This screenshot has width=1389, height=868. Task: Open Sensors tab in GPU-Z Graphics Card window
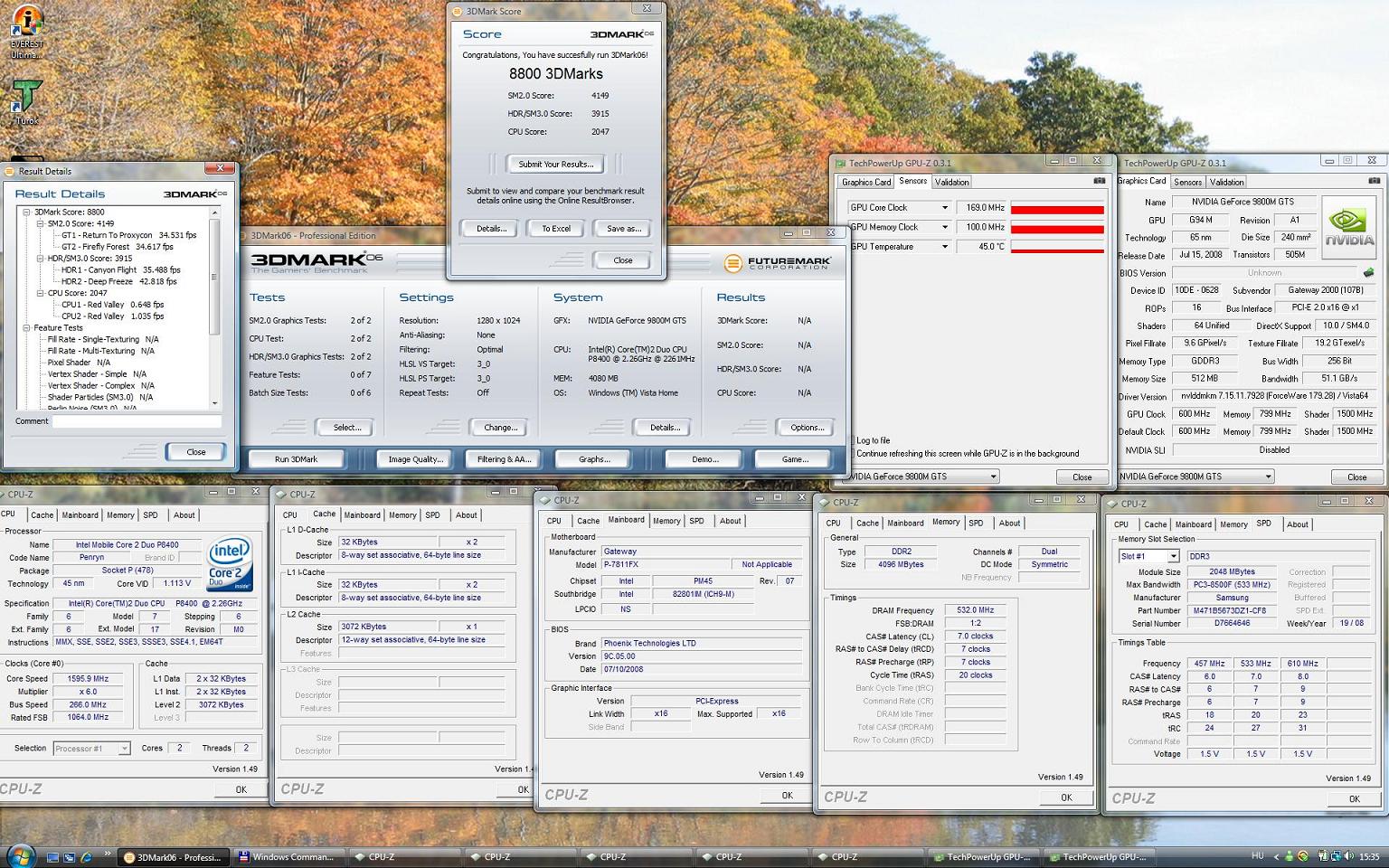click(1187, 182)
